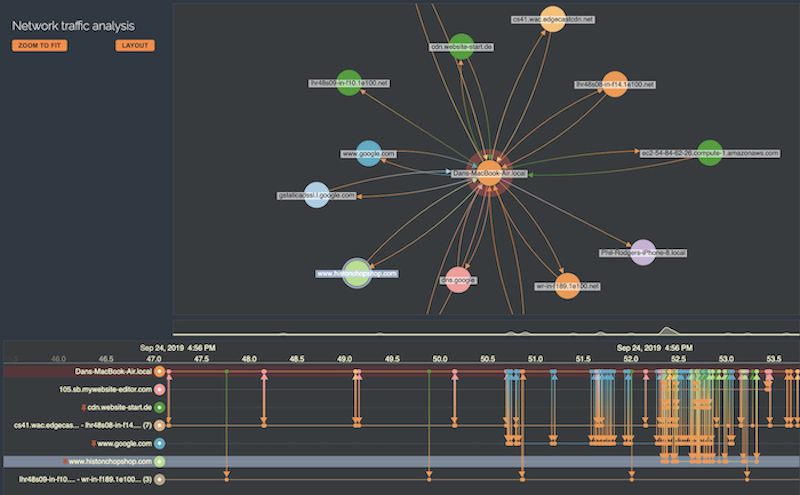This screenshot has width=800, height=495.
Task: Click the 50.0 tick on time axis
Action: pos(440,359)
